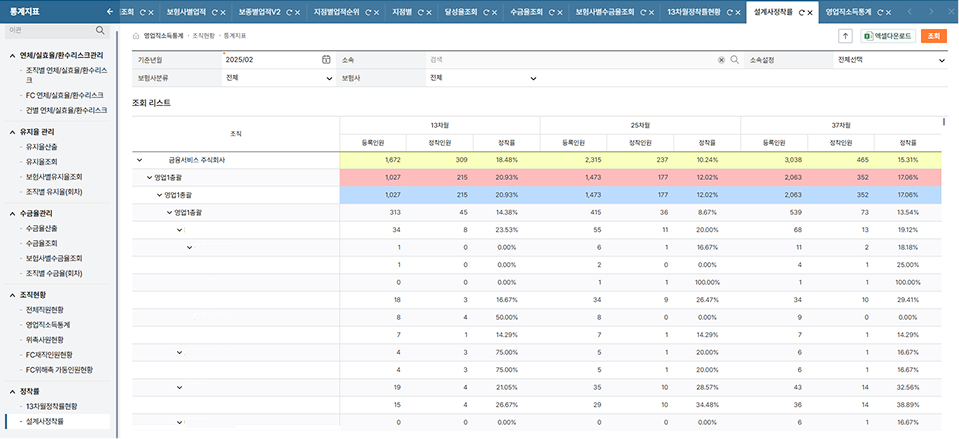Open FC위해촉 가동인원현황 in the sidebar
The height and width of the screenshot is (439, 959).
[60, 370]
